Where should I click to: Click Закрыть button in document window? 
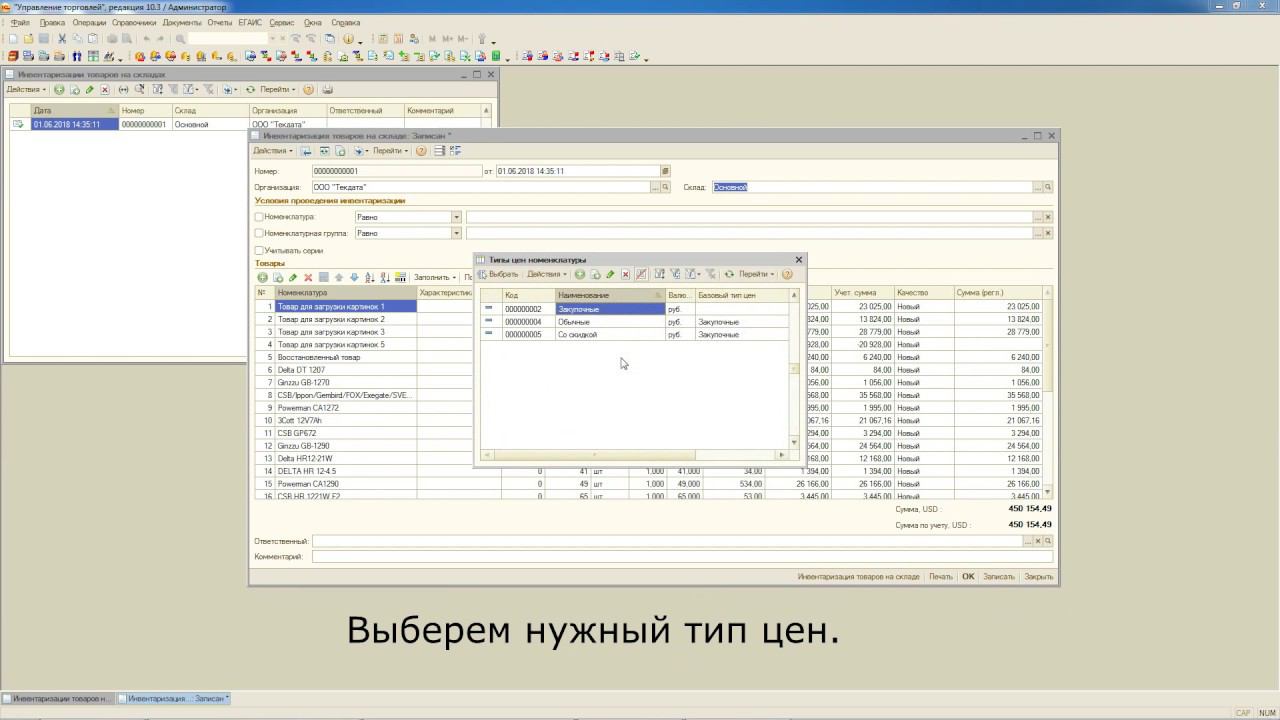click(x=1038, y=577)
